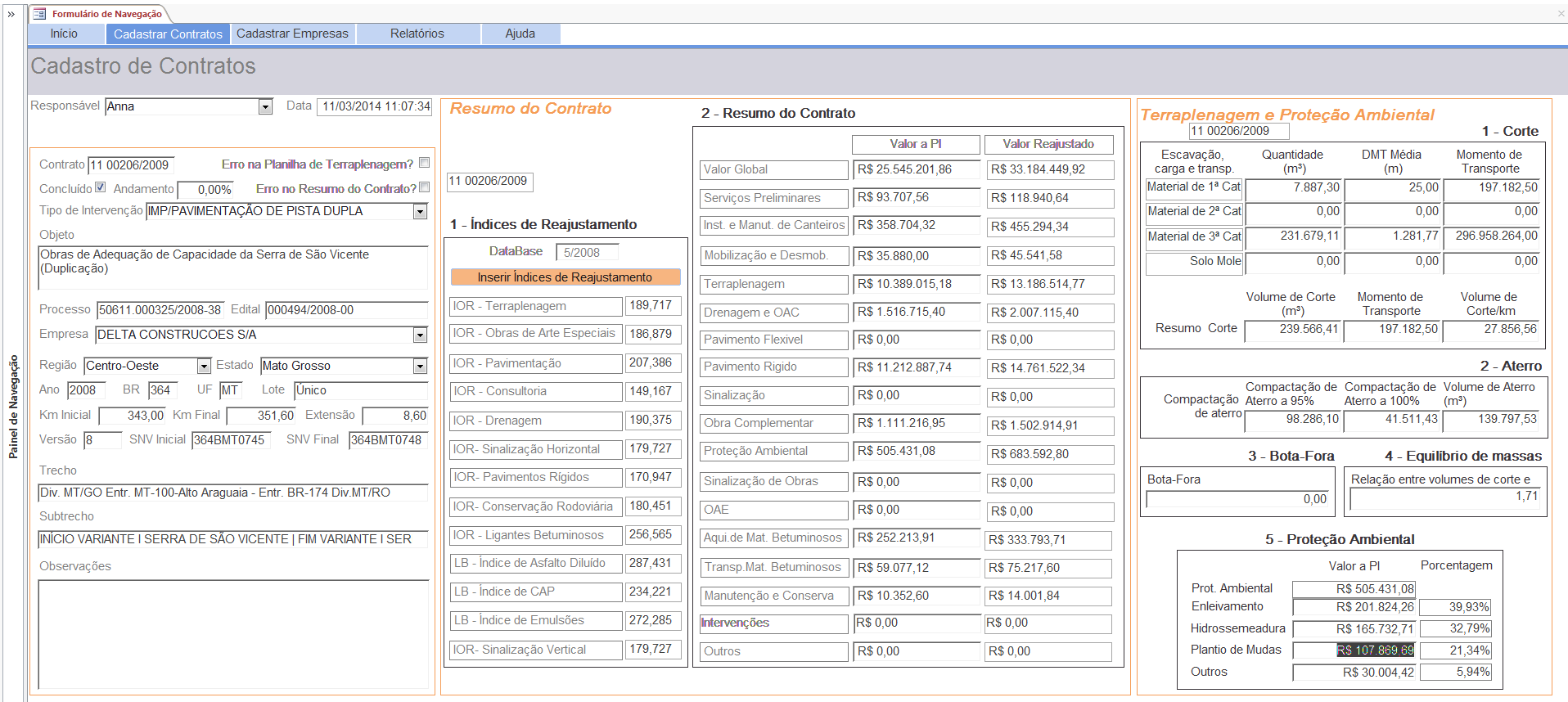This screenshot has height=702, width=1568.
Task: Click Volume de Aterro value field
Action: 1491,420
